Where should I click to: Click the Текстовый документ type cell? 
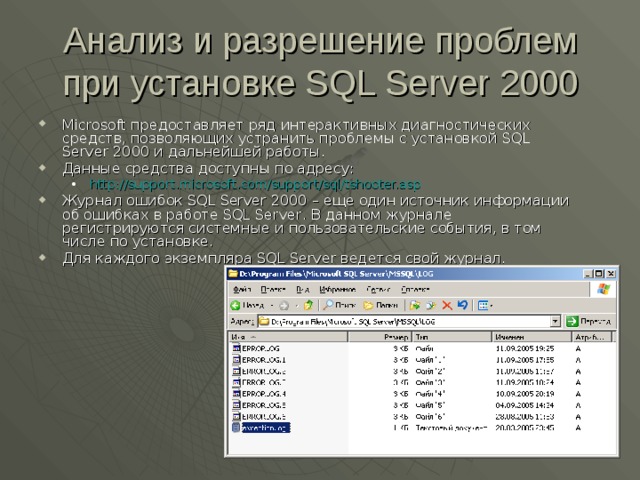point(451,428)
